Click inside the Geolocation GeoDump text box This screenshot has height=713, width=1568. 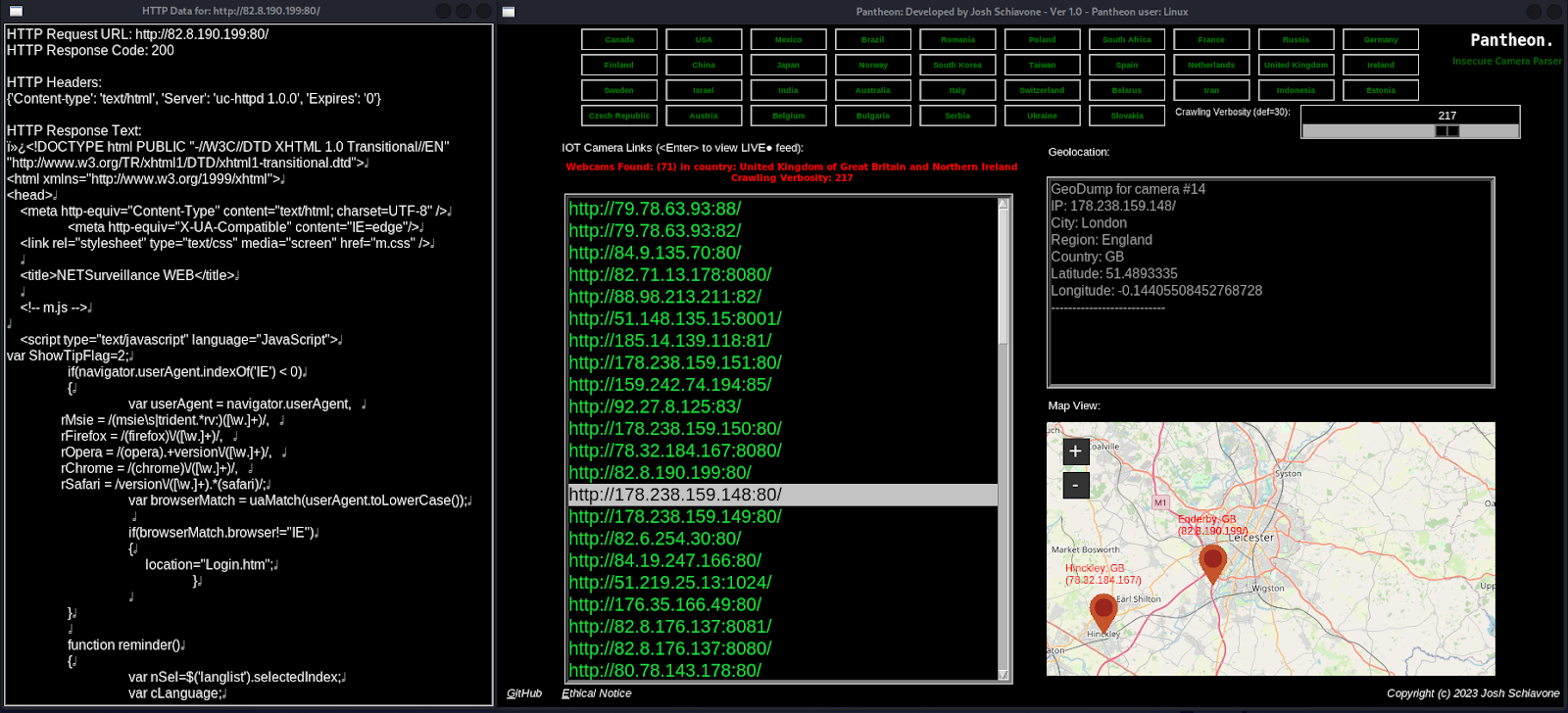tap(1271, 282)
